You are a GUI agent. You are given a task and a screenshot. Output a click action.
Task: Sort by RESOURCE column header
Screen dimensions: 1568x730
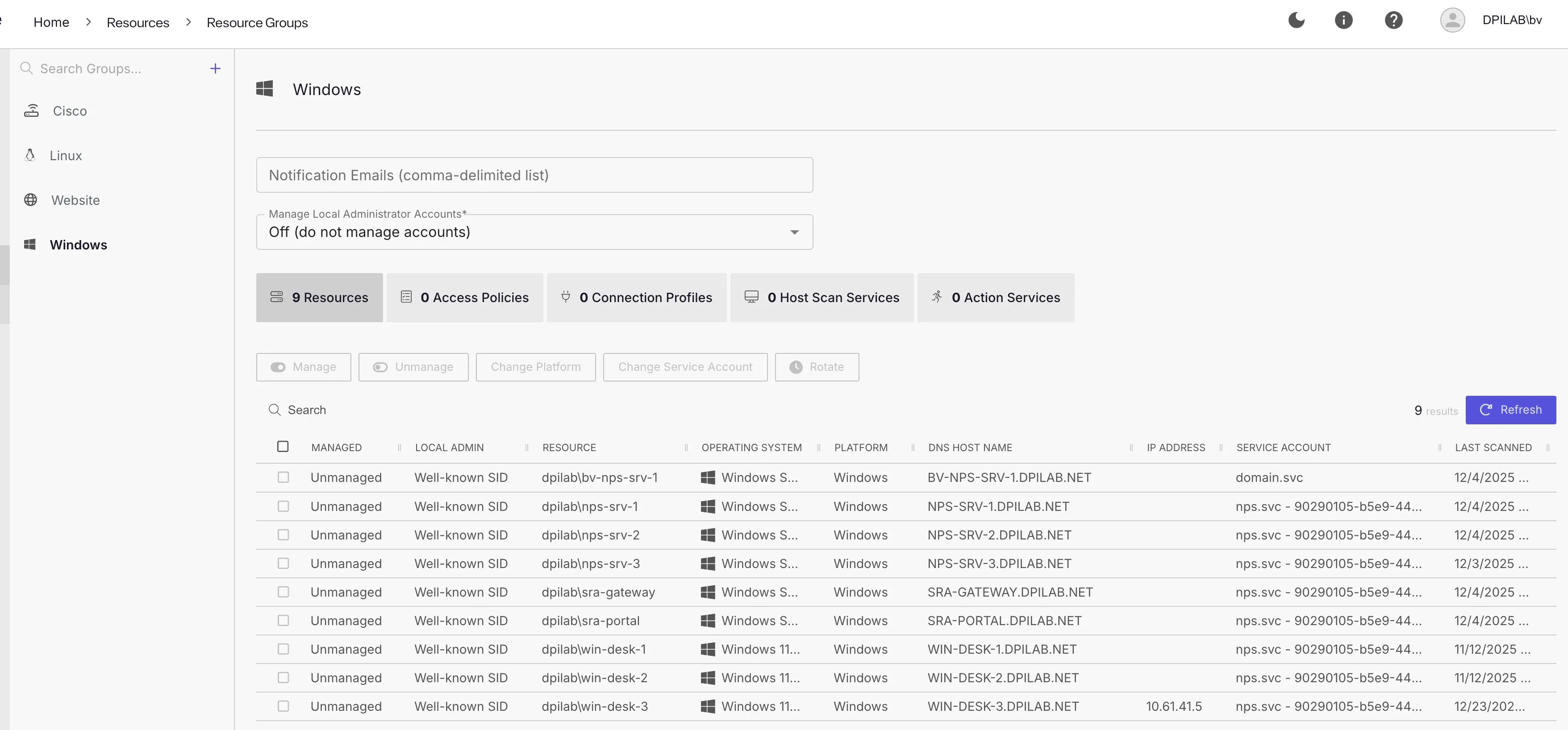pyautogui.click(x=569, y=448)
